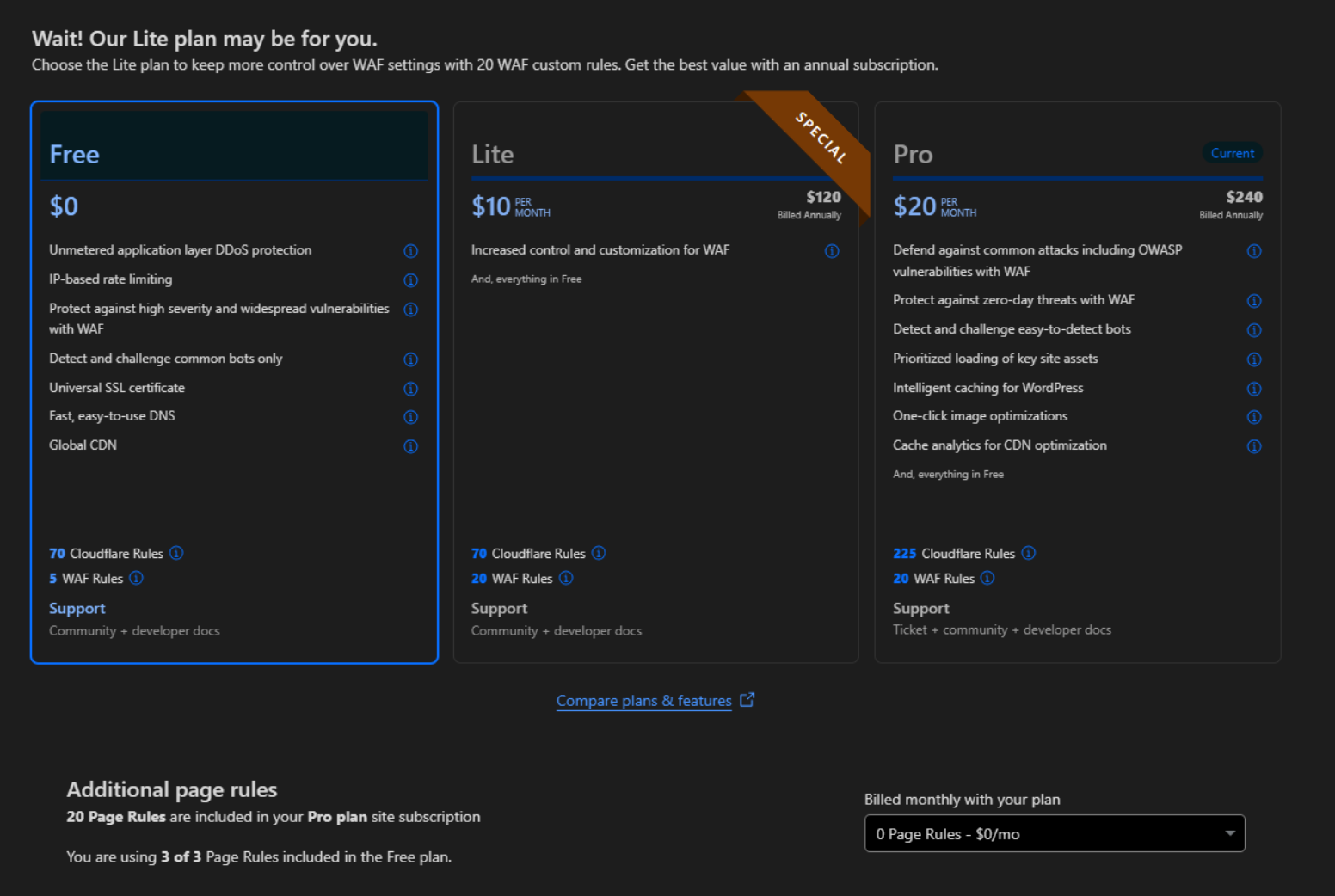Show info for Free plan's 5 WAF Rules
This screenshot has width=1335, height=896.
(136, 578)
